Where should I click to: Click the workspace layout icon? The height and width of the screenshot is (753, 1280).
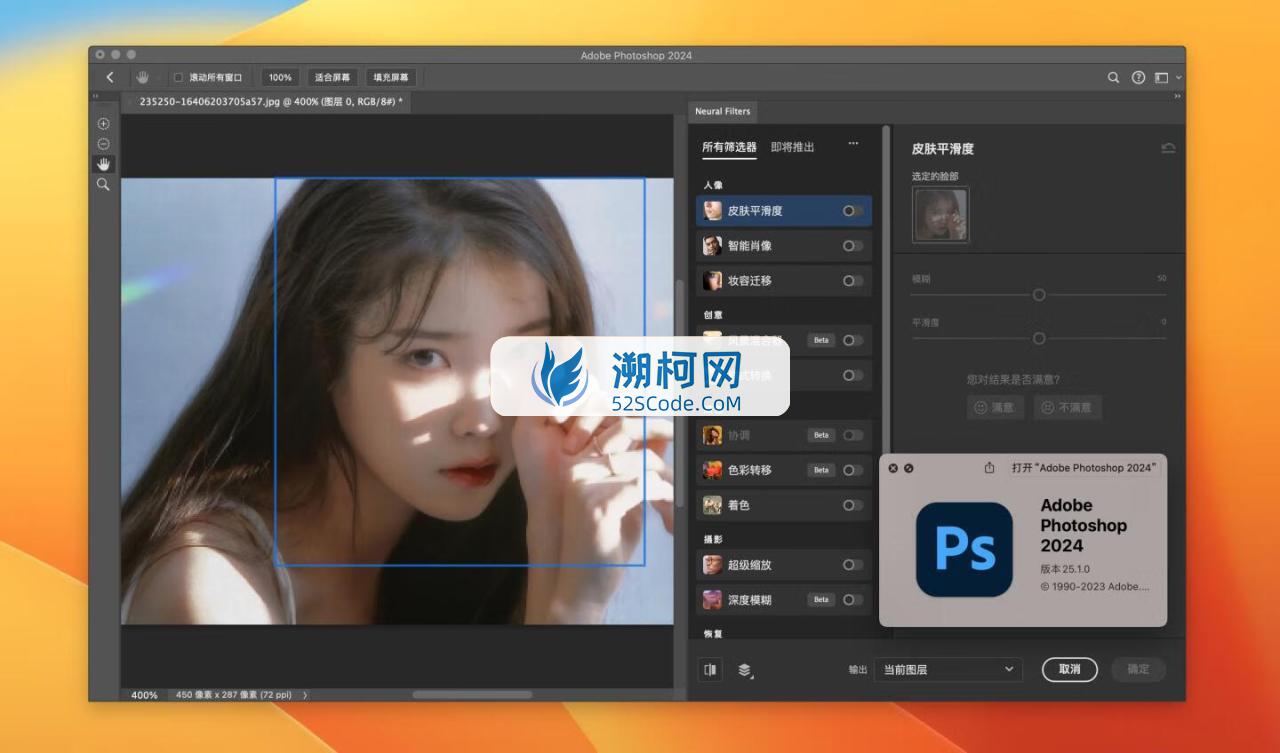tap(1161, 77)
